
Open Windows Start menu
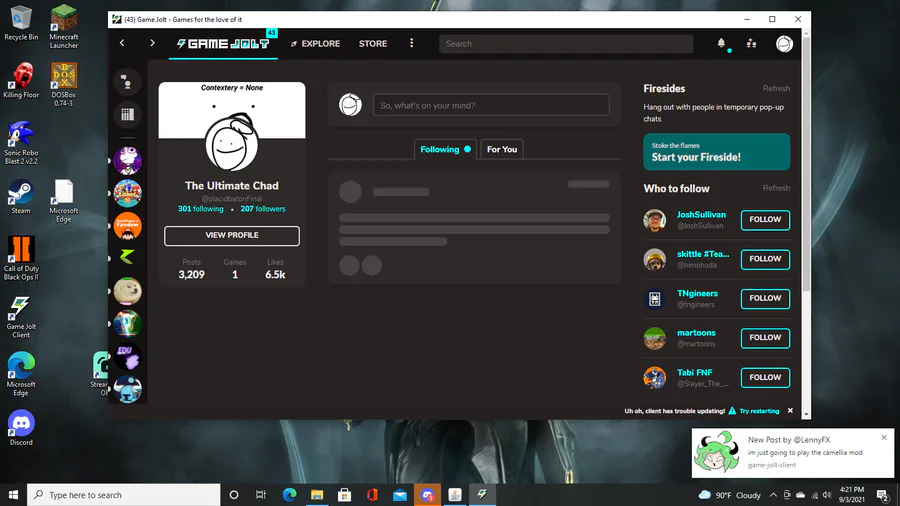click(x=13, y=495)
